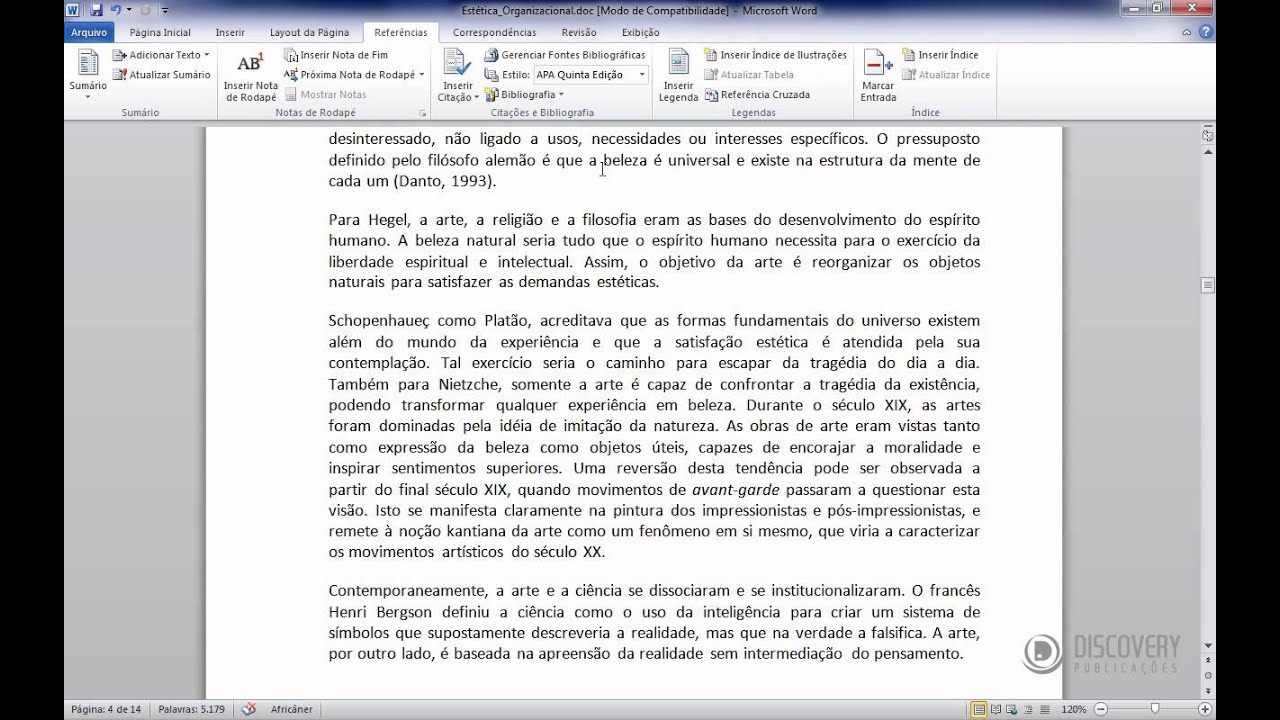Screen dimensions: 1280x720
Task: Click Inserir Nota de Rodapé
Action: click(250, 76)
